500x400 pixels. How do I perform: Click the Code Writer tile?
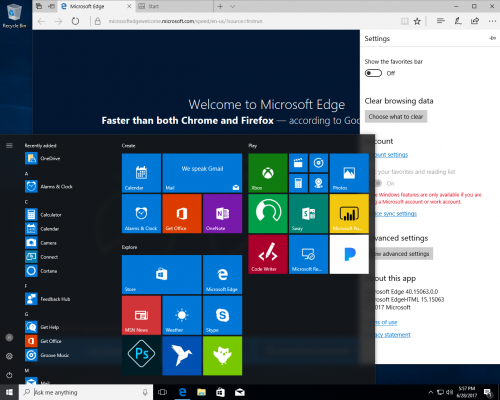coord(268,254)
